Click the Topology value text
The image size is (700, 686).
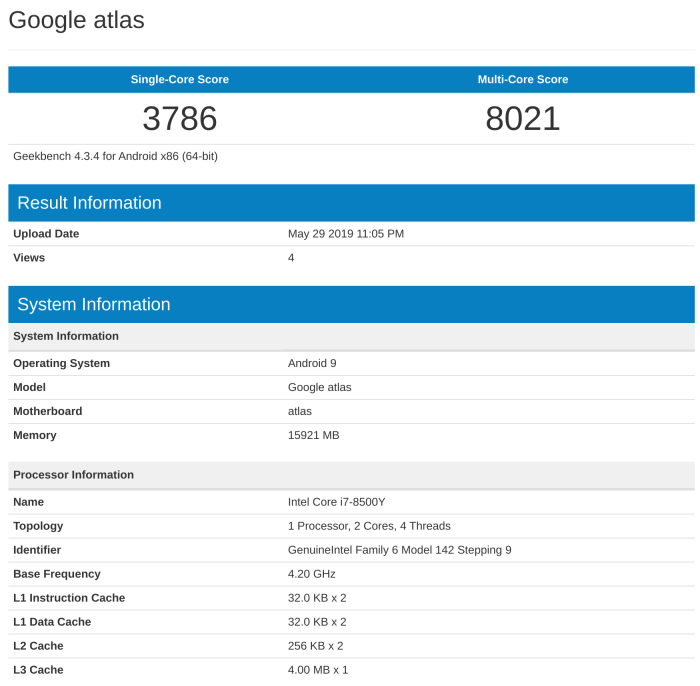tap(369, 526)
